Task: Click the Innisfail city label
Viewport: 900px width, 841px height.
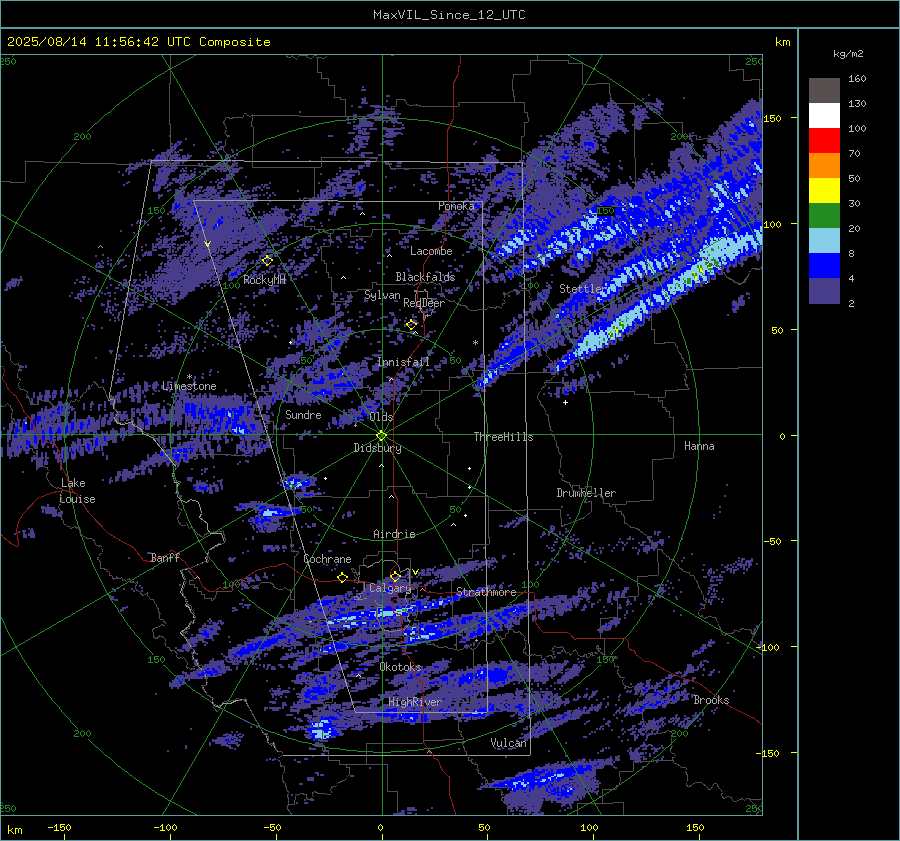Action: [x=404, y=362]
